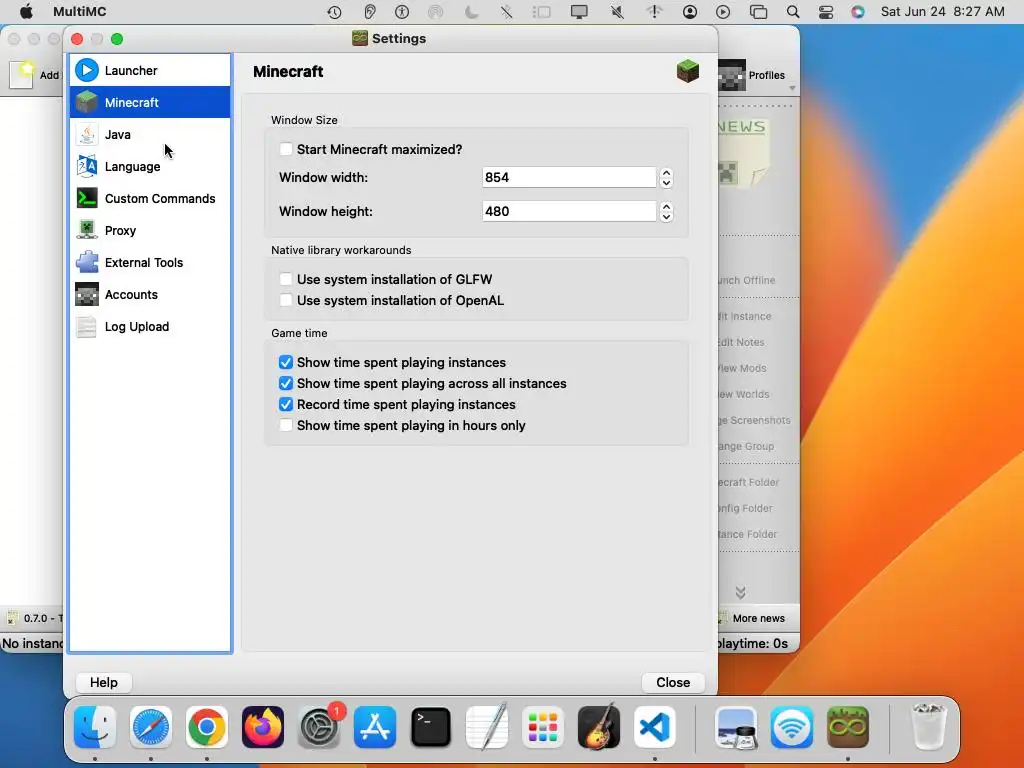Click Edit Instance in main window
1024x768 pixels.
tap(744, 316)
